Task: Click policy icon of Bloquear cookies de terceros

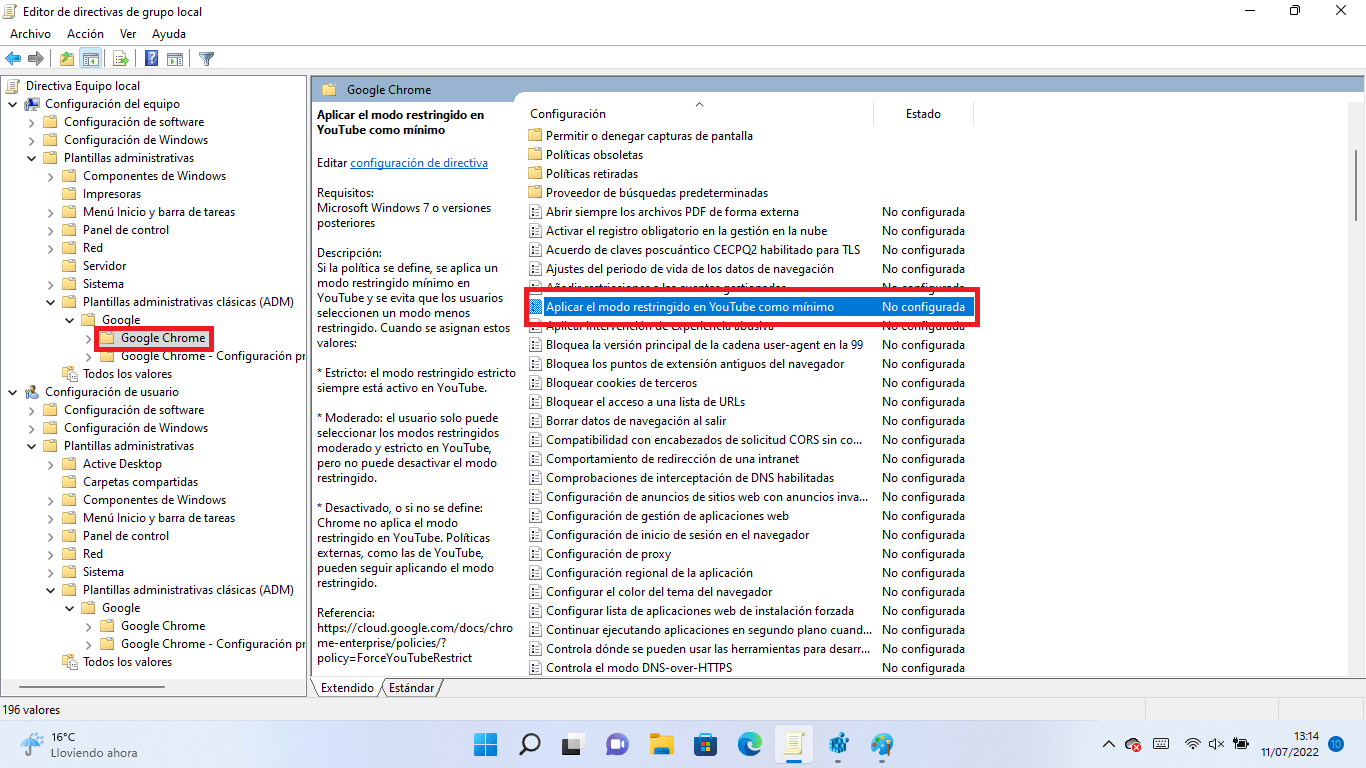Action: click(535, 383)
